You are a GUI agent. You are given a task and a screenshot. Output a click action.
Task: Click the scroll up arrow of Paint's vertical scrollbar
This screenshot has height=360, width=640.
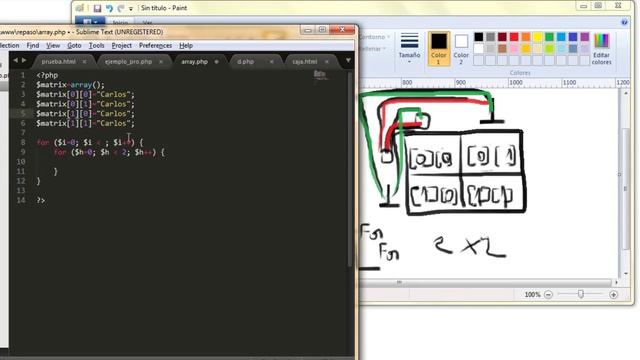(626, 93)
